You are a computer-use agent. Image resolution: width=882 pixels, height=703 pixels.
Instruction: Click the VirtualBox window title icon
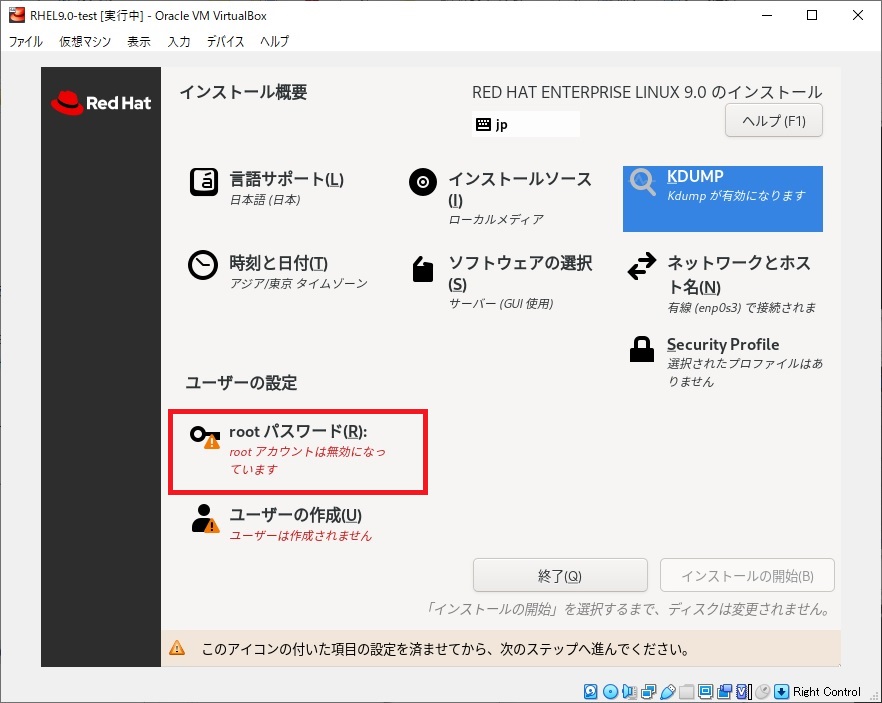17,15
